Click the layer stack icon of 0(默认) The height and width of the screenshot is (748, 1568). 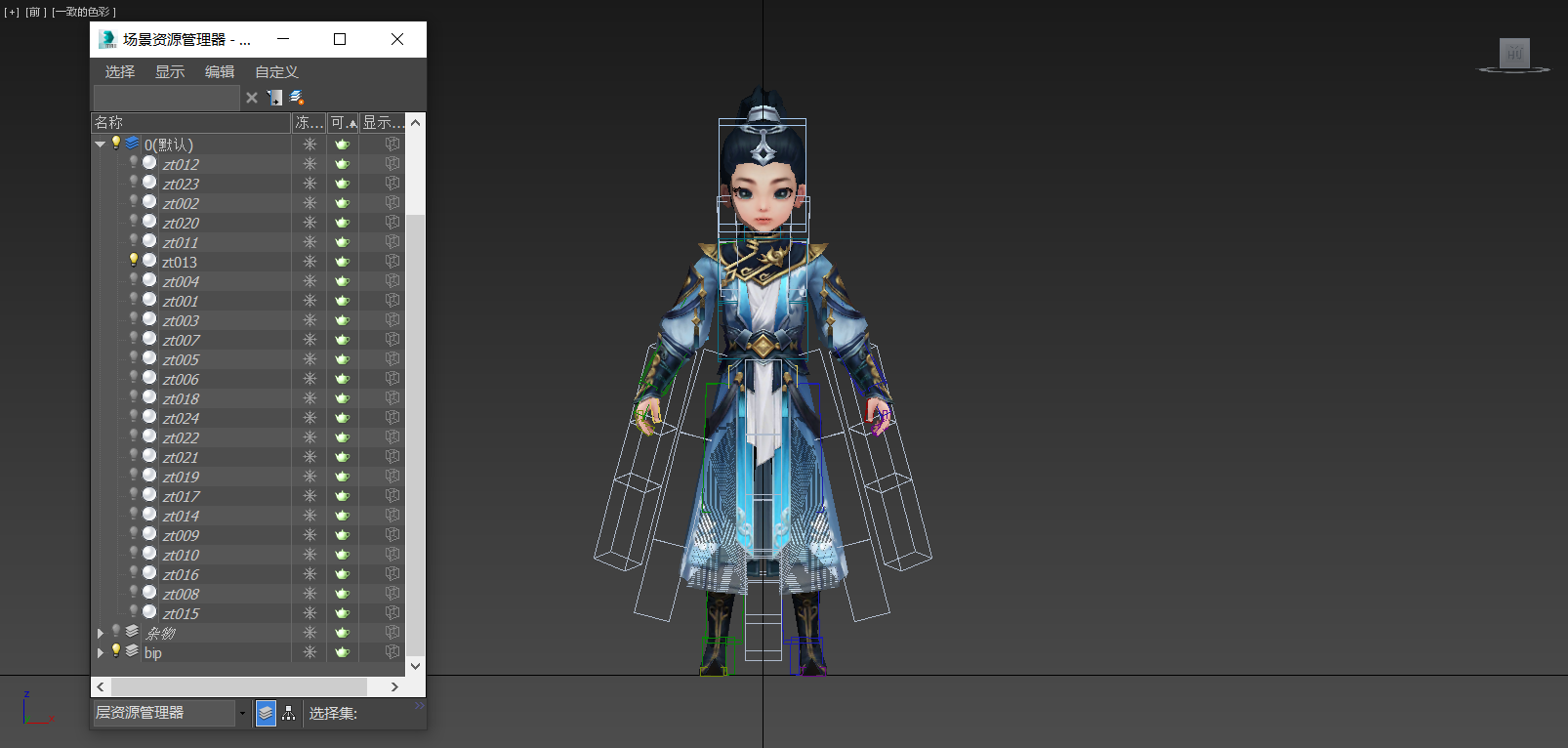[x=132, y=144]
